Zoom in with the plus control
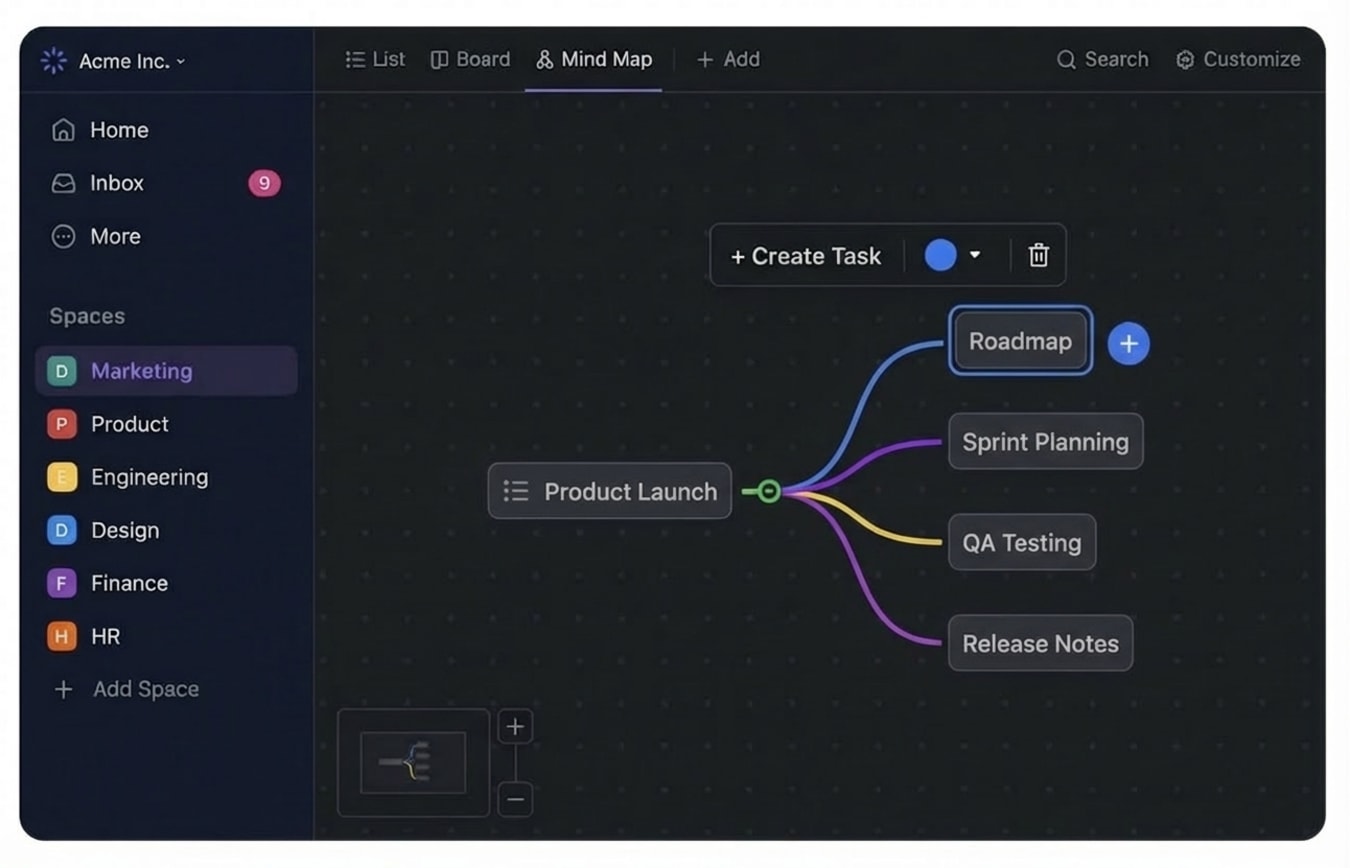 tap(515, 727)
